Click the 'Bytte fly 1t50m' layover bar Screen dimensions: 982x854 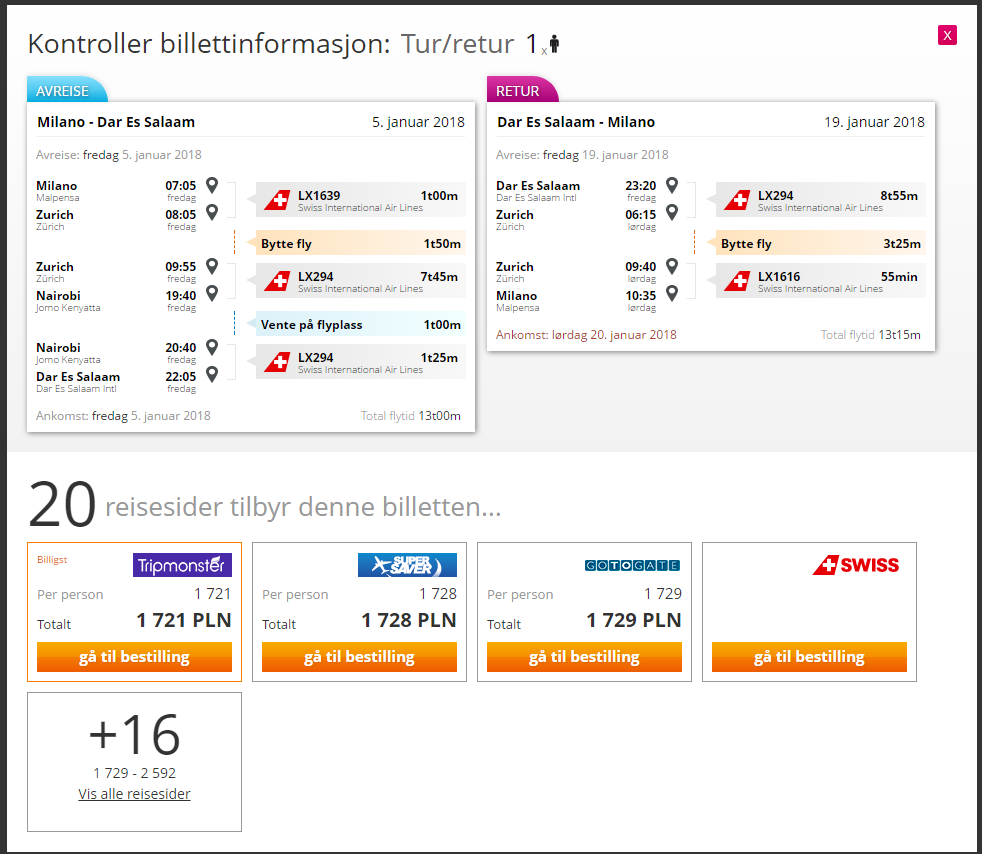pos(356,243)
